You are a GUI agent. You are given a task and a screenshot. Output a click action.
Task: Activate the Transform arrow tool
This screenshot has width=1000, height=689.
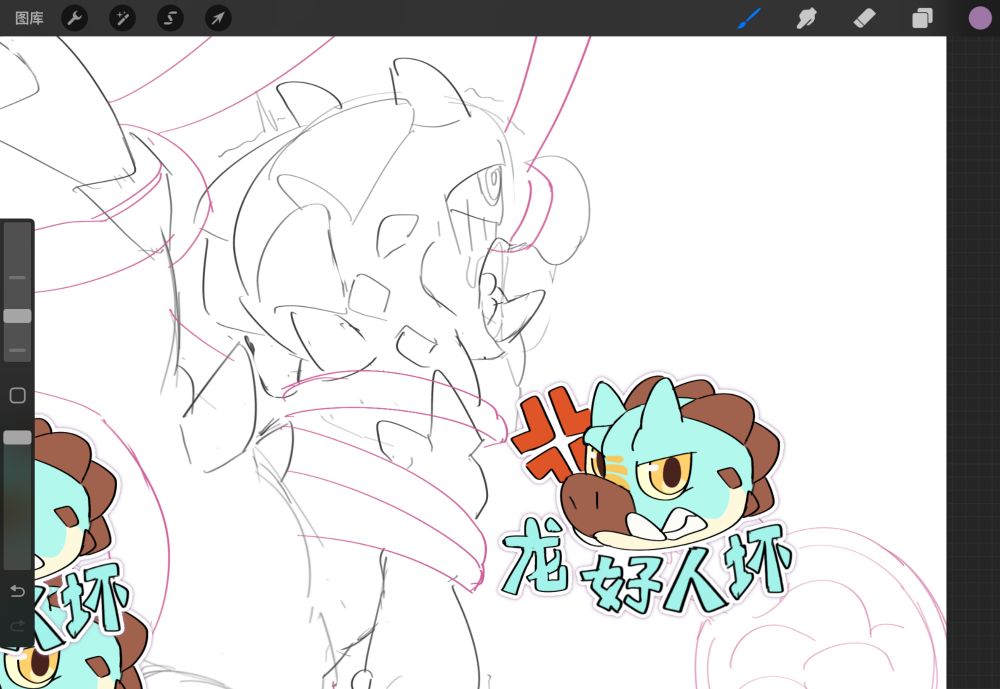point(218,19)
